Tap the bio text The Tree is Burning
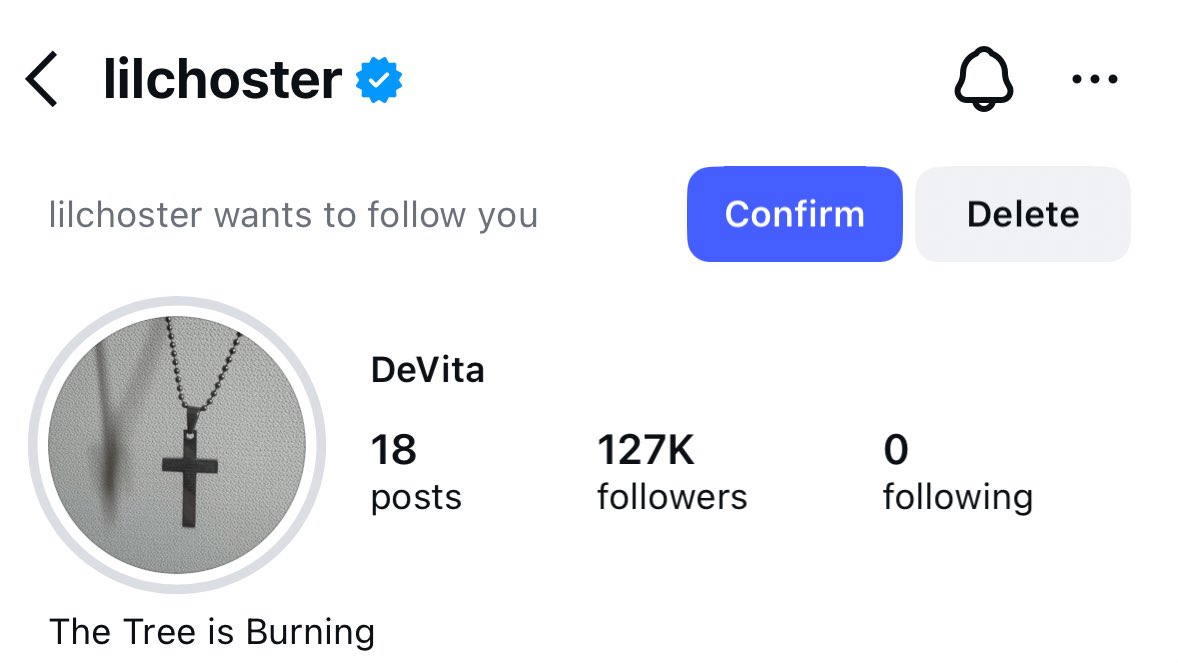The height and width of the screenshot is (663, 1178). coord(212,631)
